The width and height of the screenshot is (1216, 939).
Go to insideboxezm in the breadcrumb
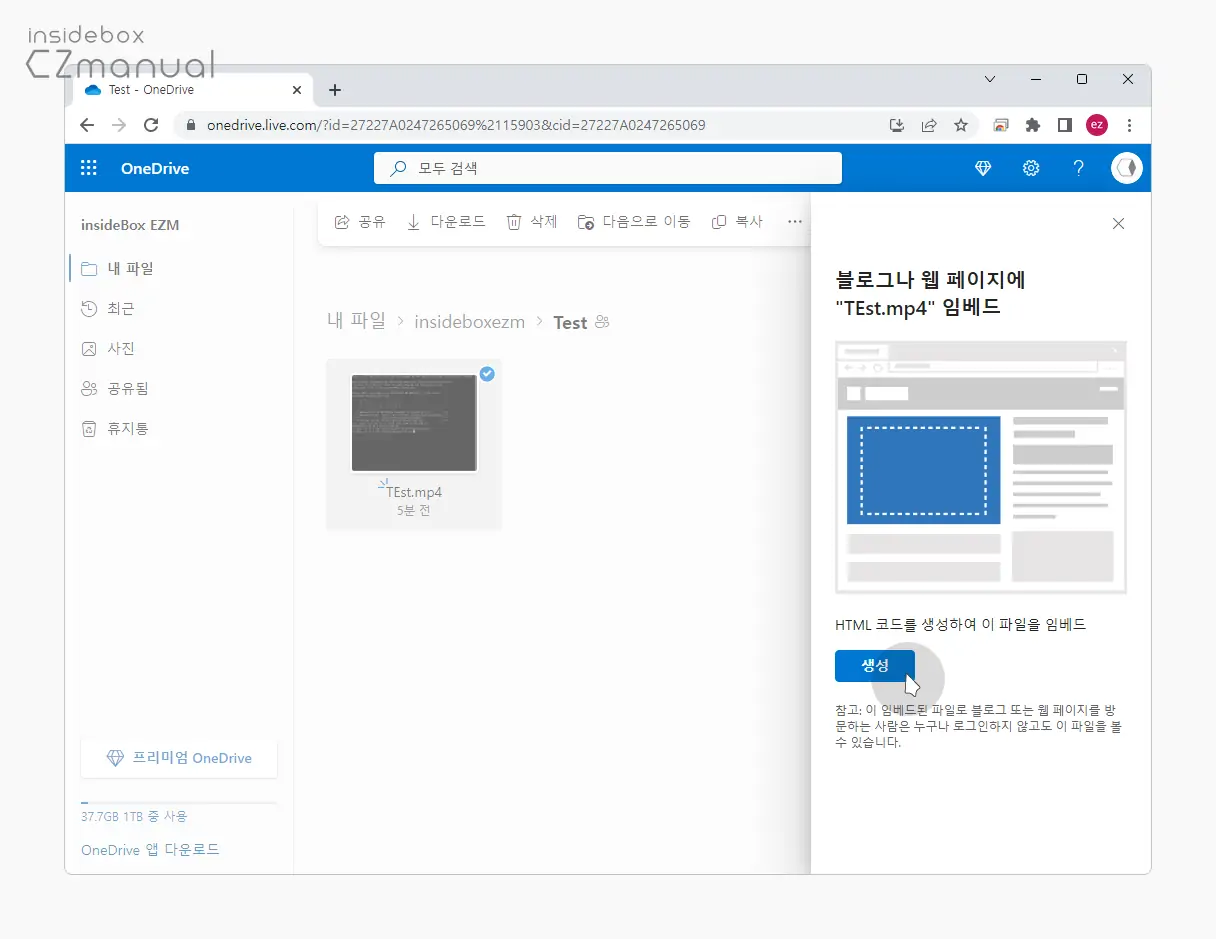pyautogui.click(x=469, y=322)
